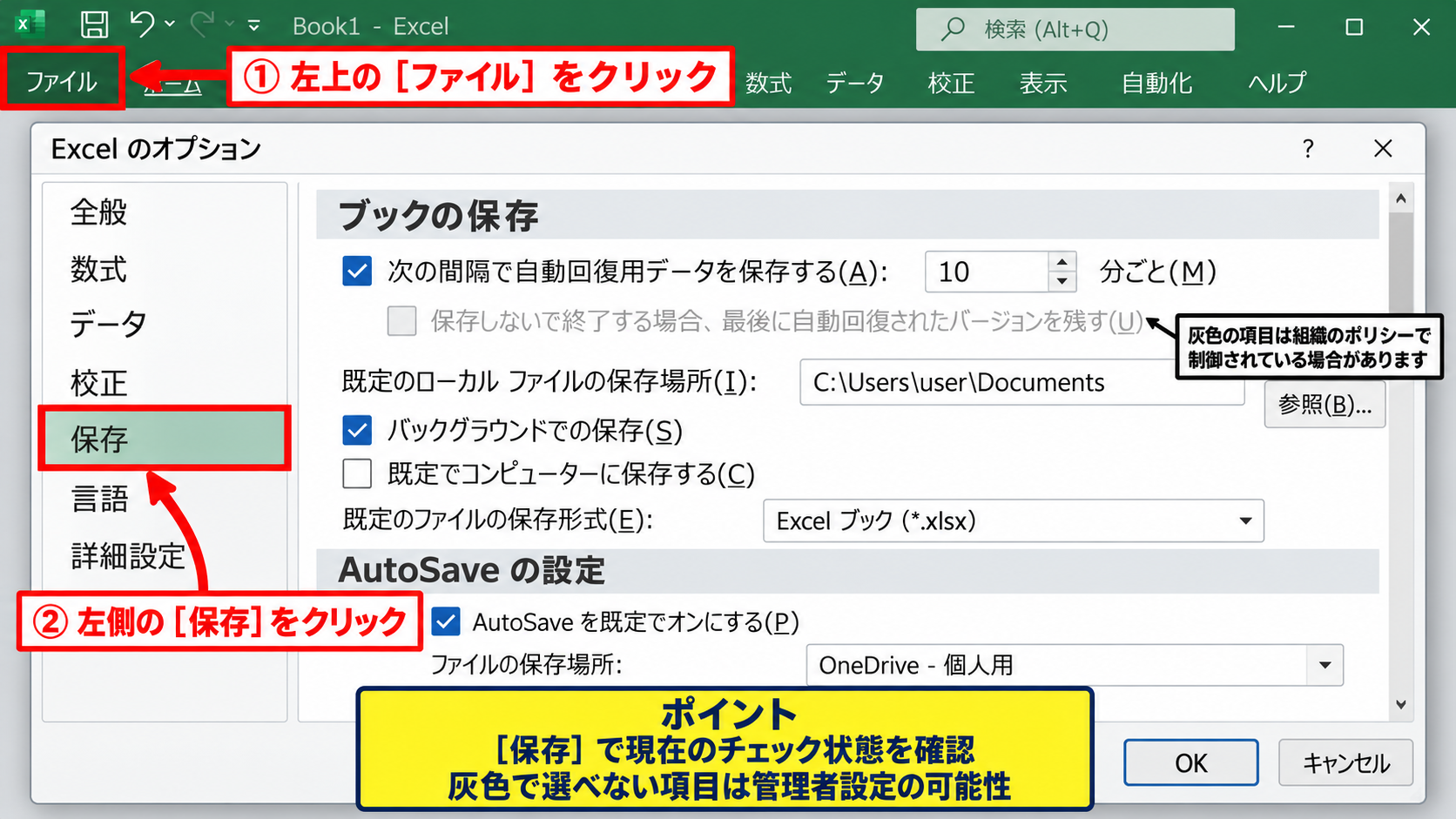1456x819 pixels.
Task: Toggle AutoSave を既定でオンにする checkbox
Action: pos(446,621)
